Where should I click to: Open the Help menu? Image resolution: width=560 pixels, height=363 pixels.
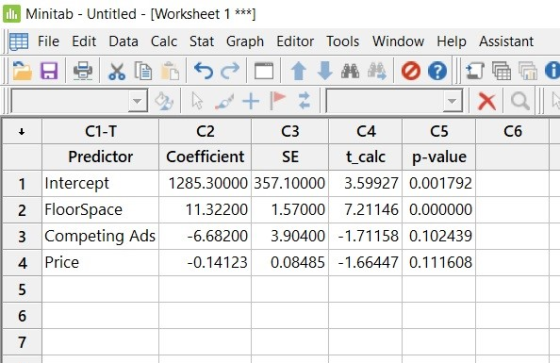[x=451, y=41]
